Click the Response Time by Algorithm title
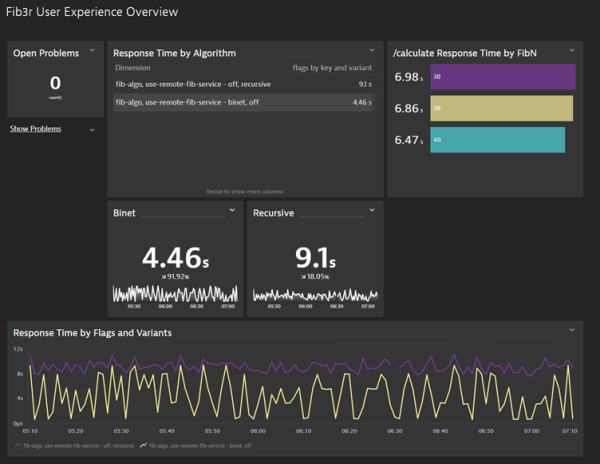Image resolution: width=600 pixels, height=464 pixels. [x=174, y=53]
